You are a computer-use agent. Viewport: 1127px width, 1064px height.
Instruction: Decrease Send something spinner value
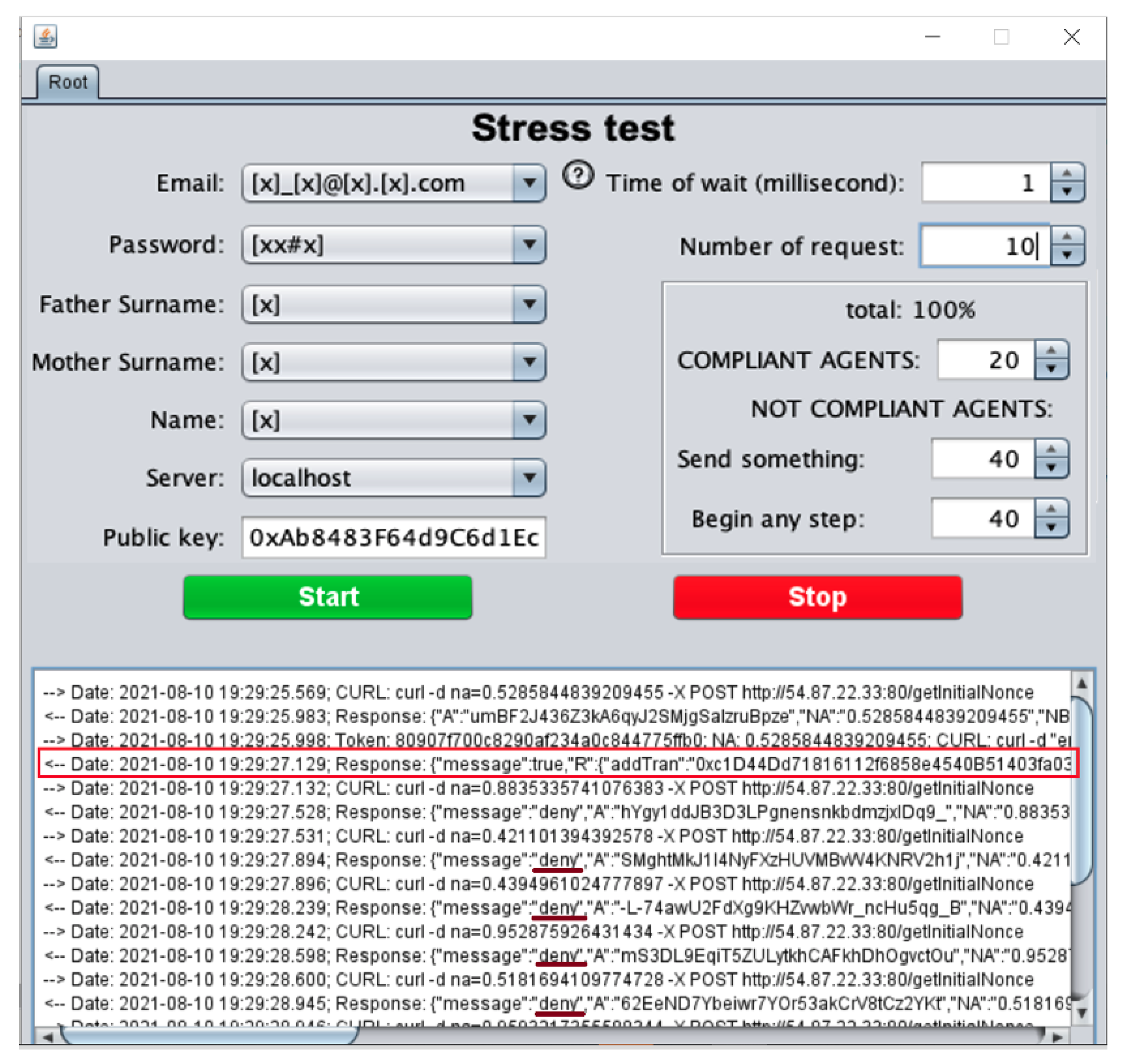pos(1051,468)
